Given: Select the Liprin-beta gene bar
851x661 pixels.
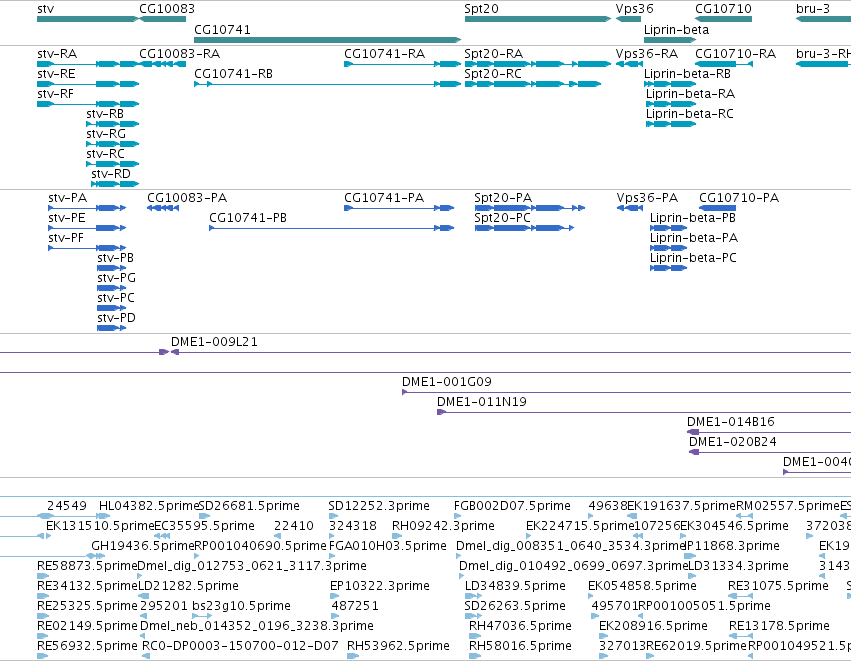Looking at the screenshot, I should [x=670, y=40].
